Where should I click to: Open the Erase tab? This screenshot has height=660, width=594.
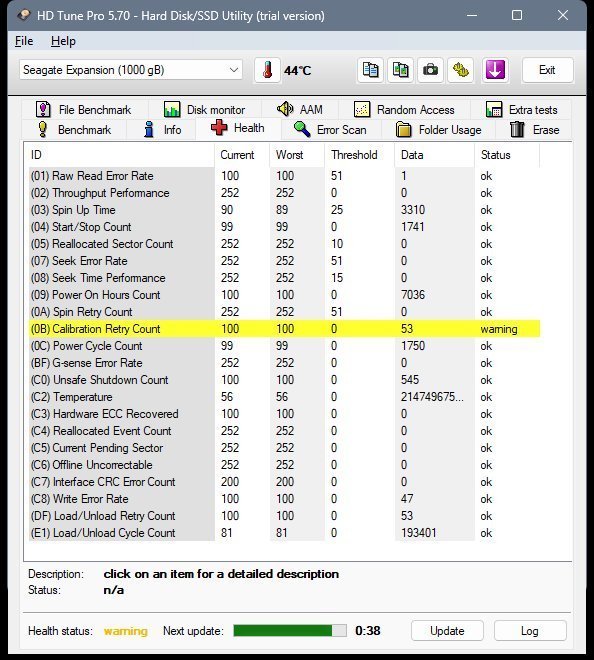534,130
